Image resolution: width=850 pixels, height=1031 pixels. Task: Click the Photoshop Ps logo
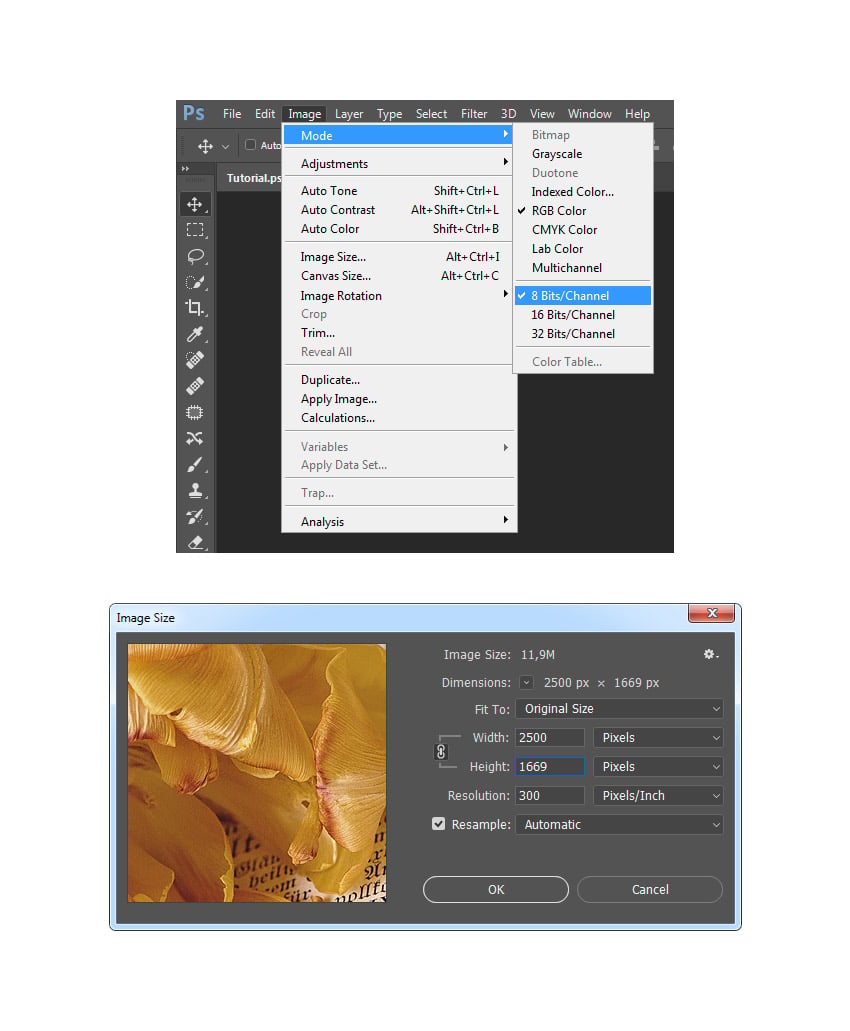coord(193,113)
